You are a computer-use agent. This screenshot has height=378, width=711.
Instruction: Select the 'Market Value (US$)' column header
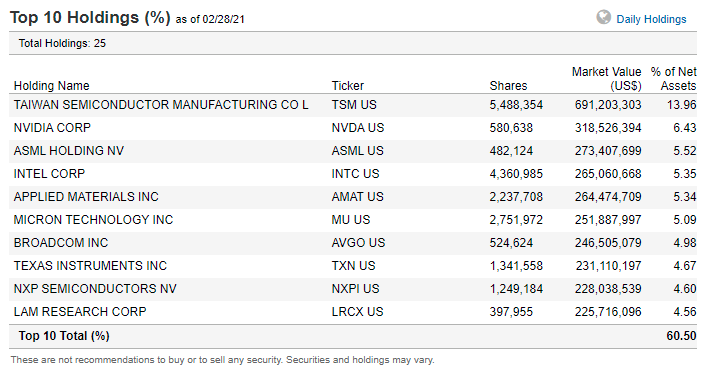[606, 79]
